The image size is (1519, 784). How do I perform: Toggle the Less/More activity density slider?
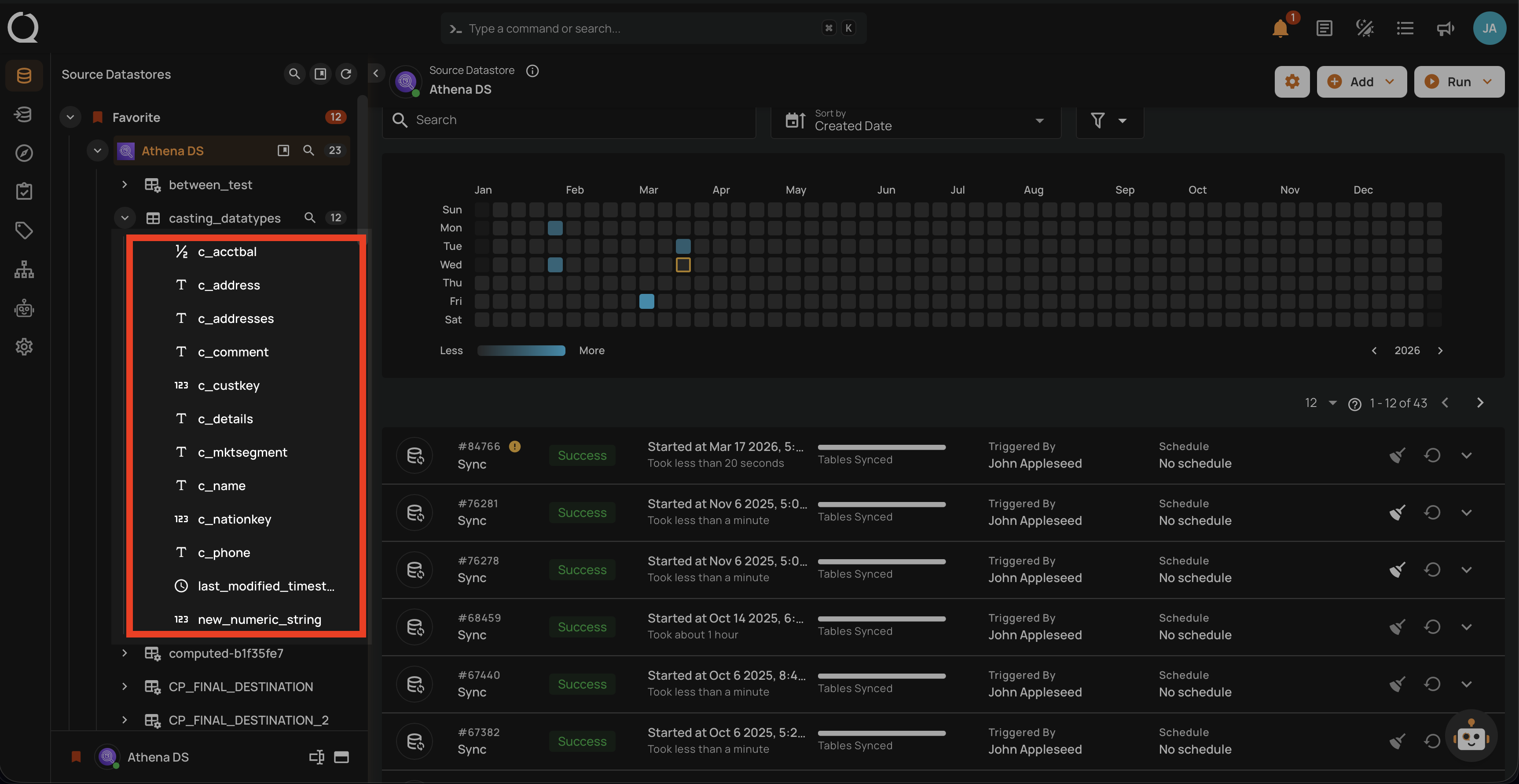click(521, 350)
